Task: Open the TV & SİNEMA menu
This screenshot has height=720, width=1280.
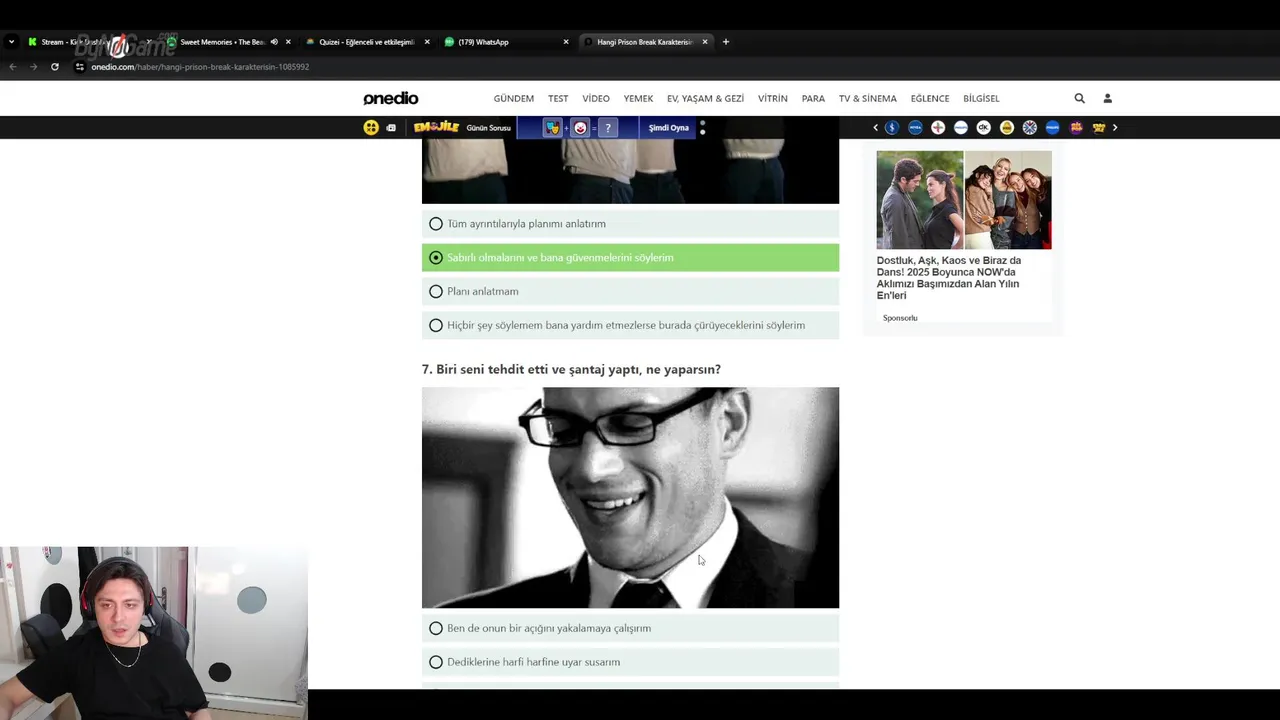Action: (868, 98)
